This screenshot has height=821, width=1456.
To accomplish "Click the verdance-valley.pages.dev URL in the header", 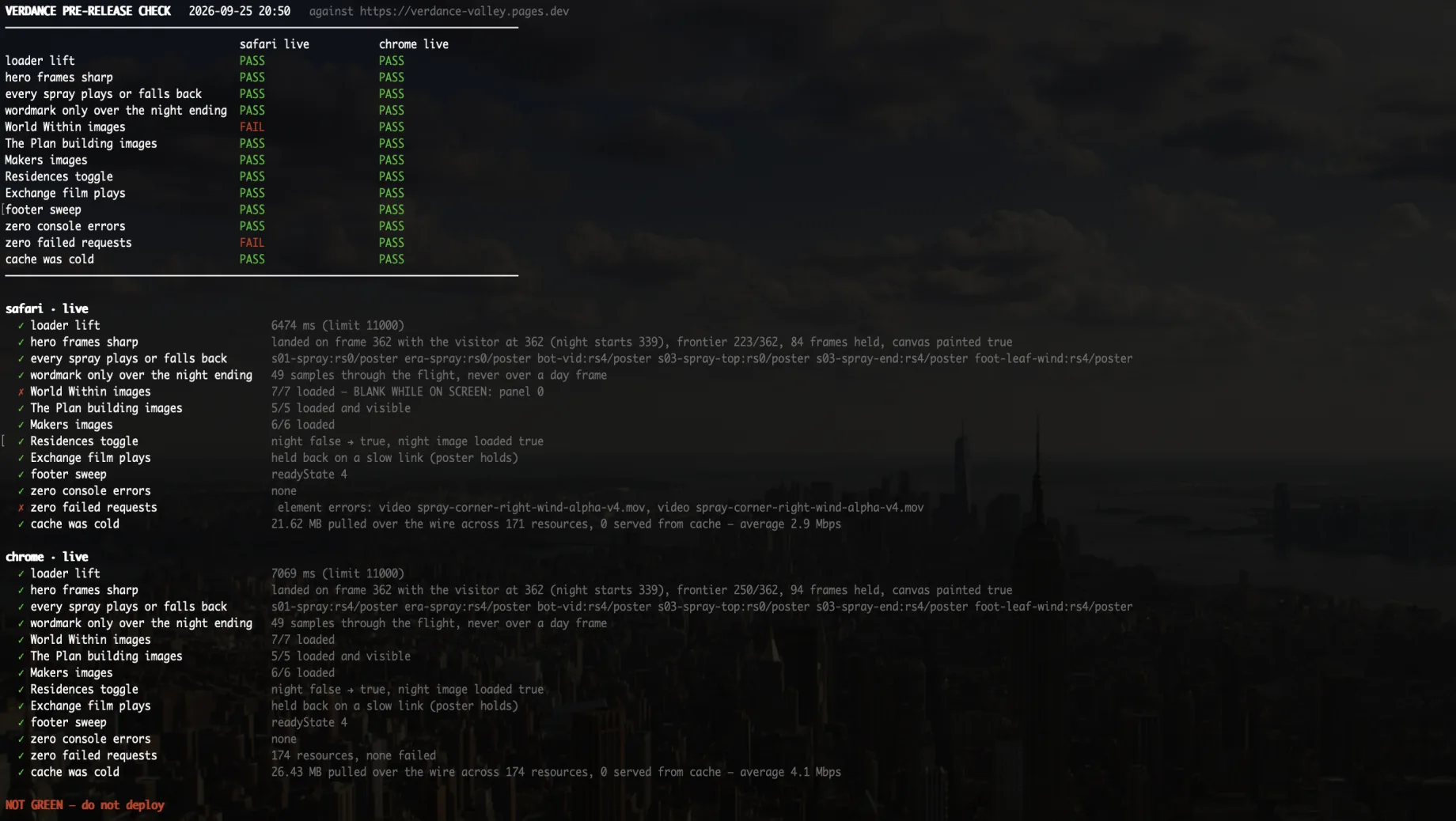I will tap(464, 11).
